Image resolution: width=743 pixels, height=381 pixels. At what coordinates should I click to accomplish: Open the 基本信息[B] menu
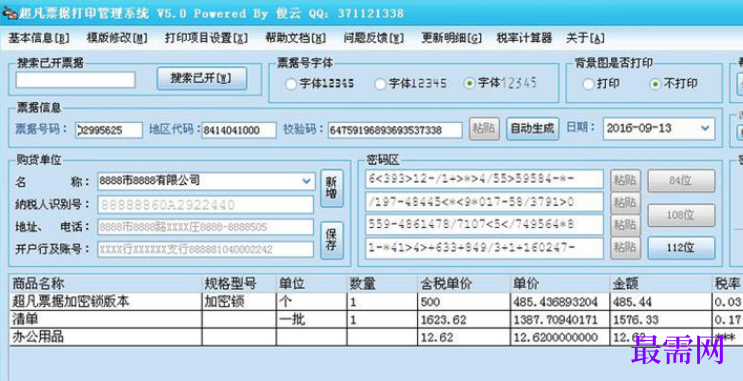pos(39,38)
